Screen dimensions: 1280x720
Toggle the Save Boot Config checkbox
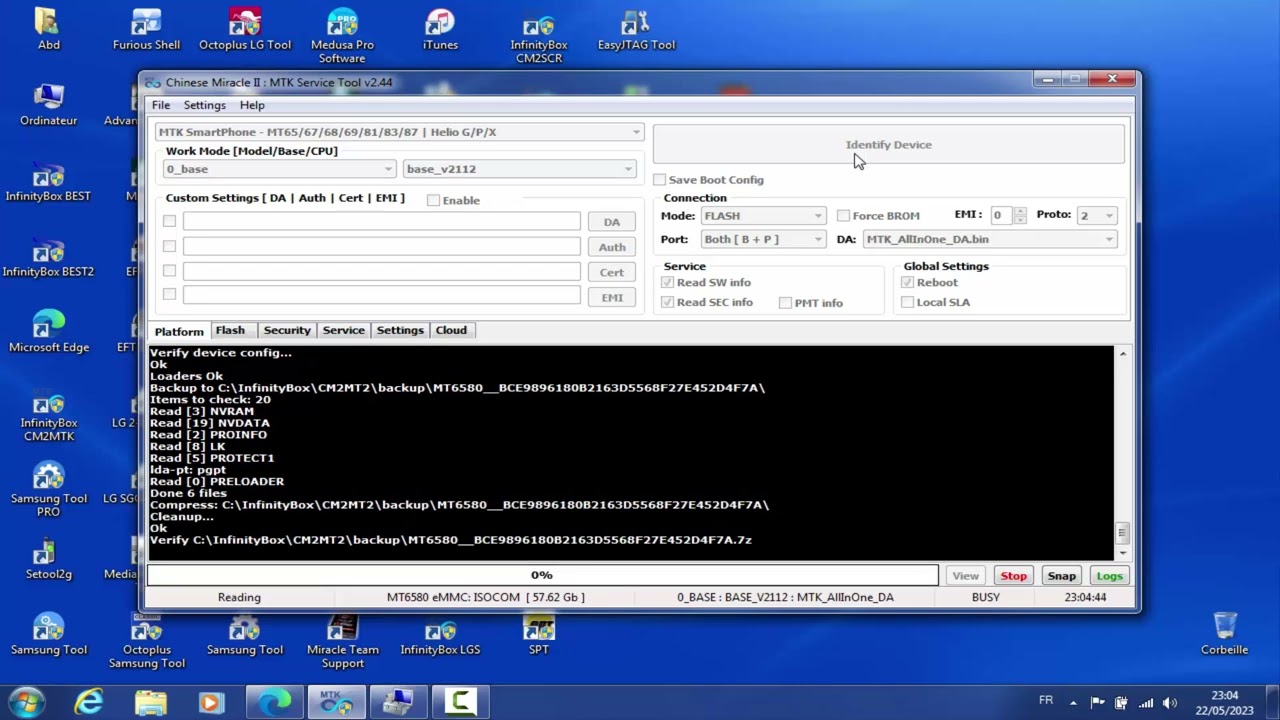(x=659, y=180)
